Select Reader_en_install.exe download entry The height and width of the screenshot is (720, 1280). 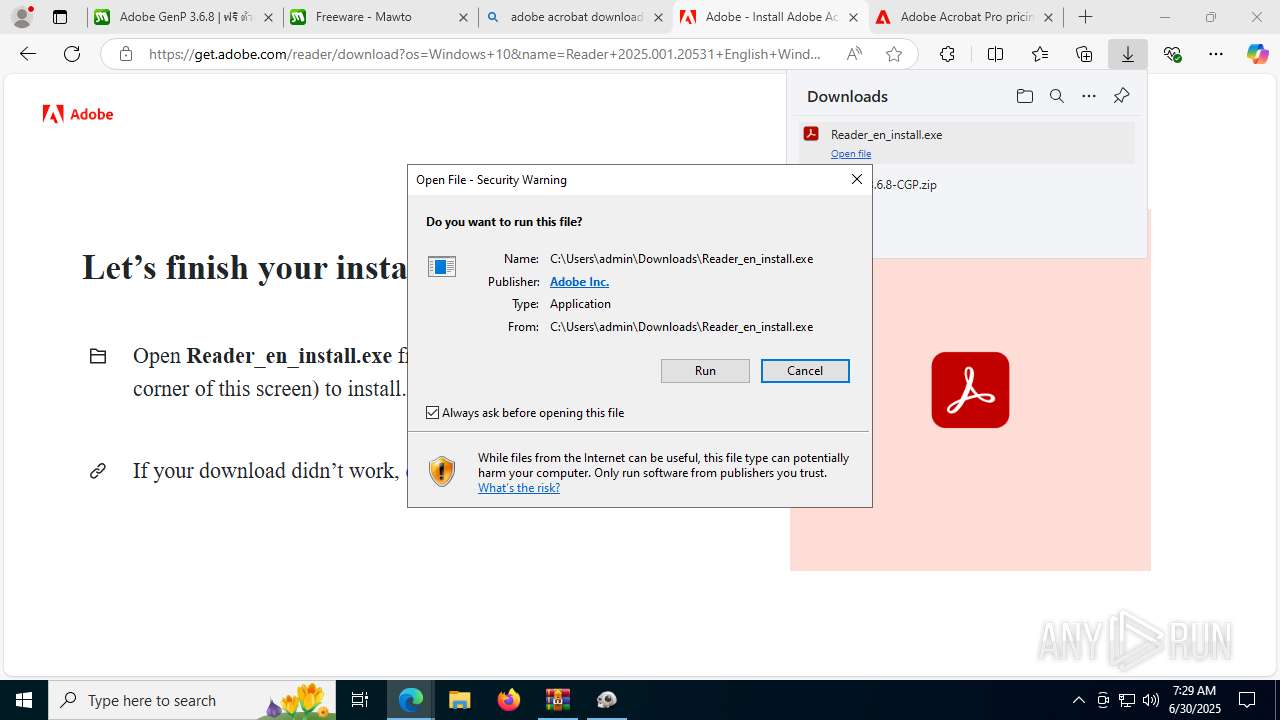[x=968, y=143]
